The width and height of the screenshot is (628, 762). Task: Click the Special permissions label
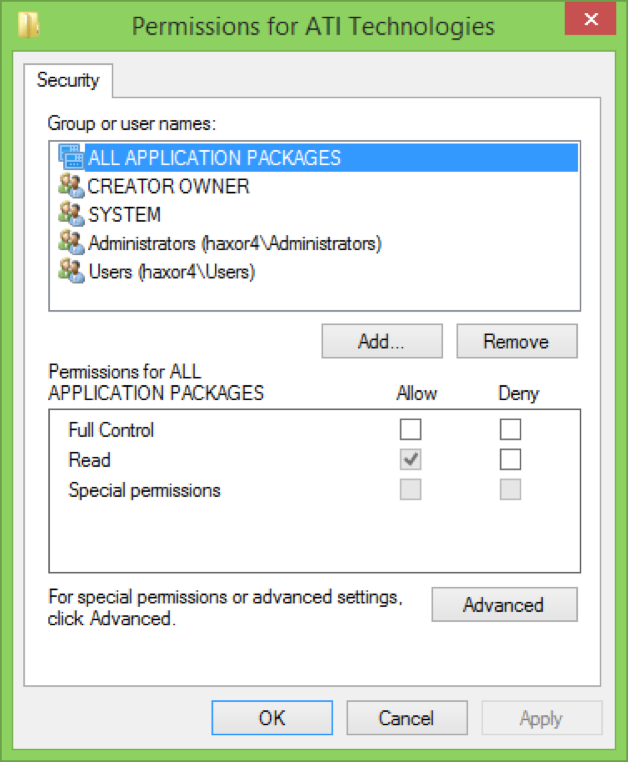click(x=144, y=490)
